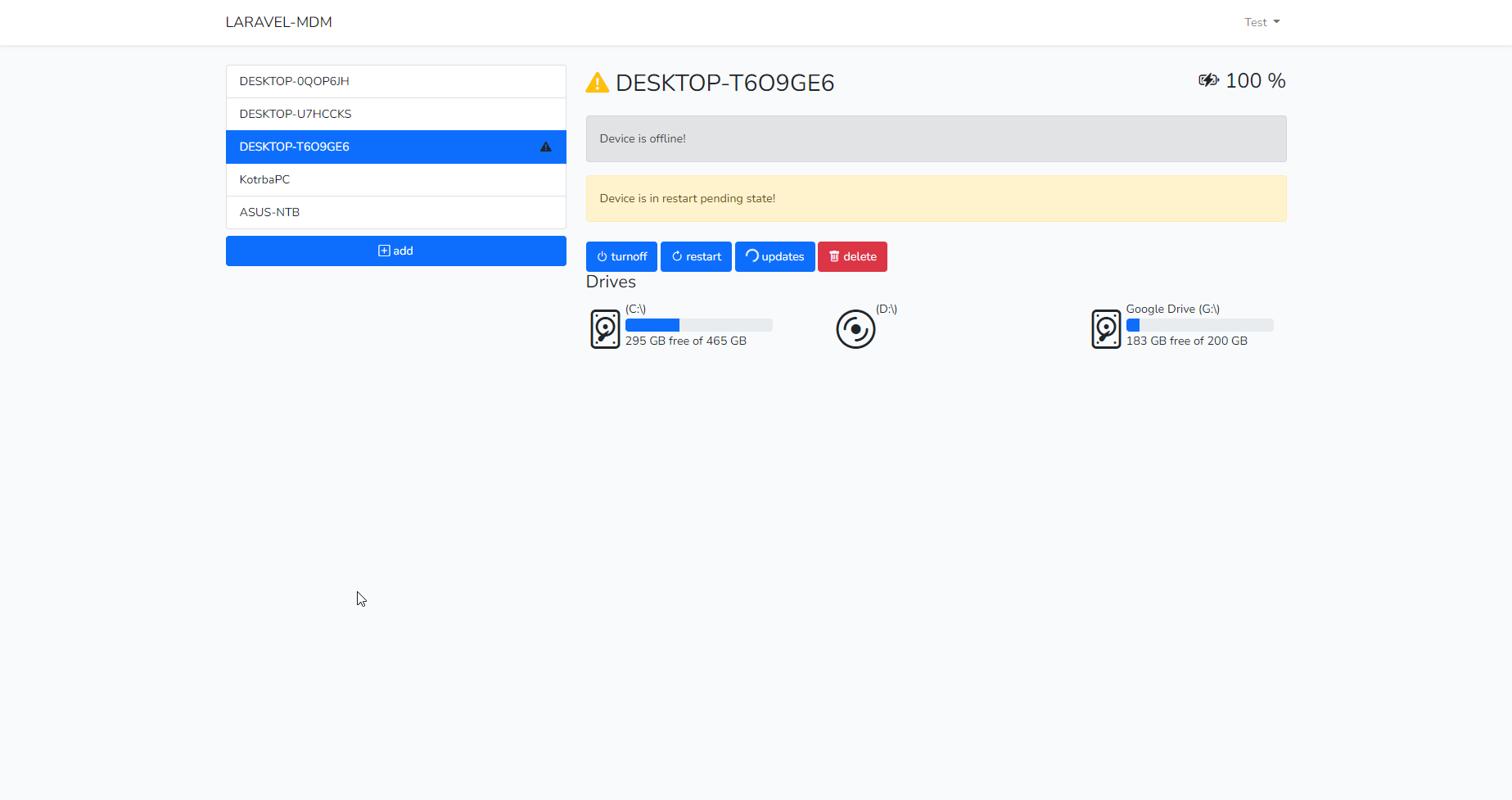Click the (C:\) drive label
Image resolution: width=1512 pixels, height=800 pixels.
[x=636, y=309]
